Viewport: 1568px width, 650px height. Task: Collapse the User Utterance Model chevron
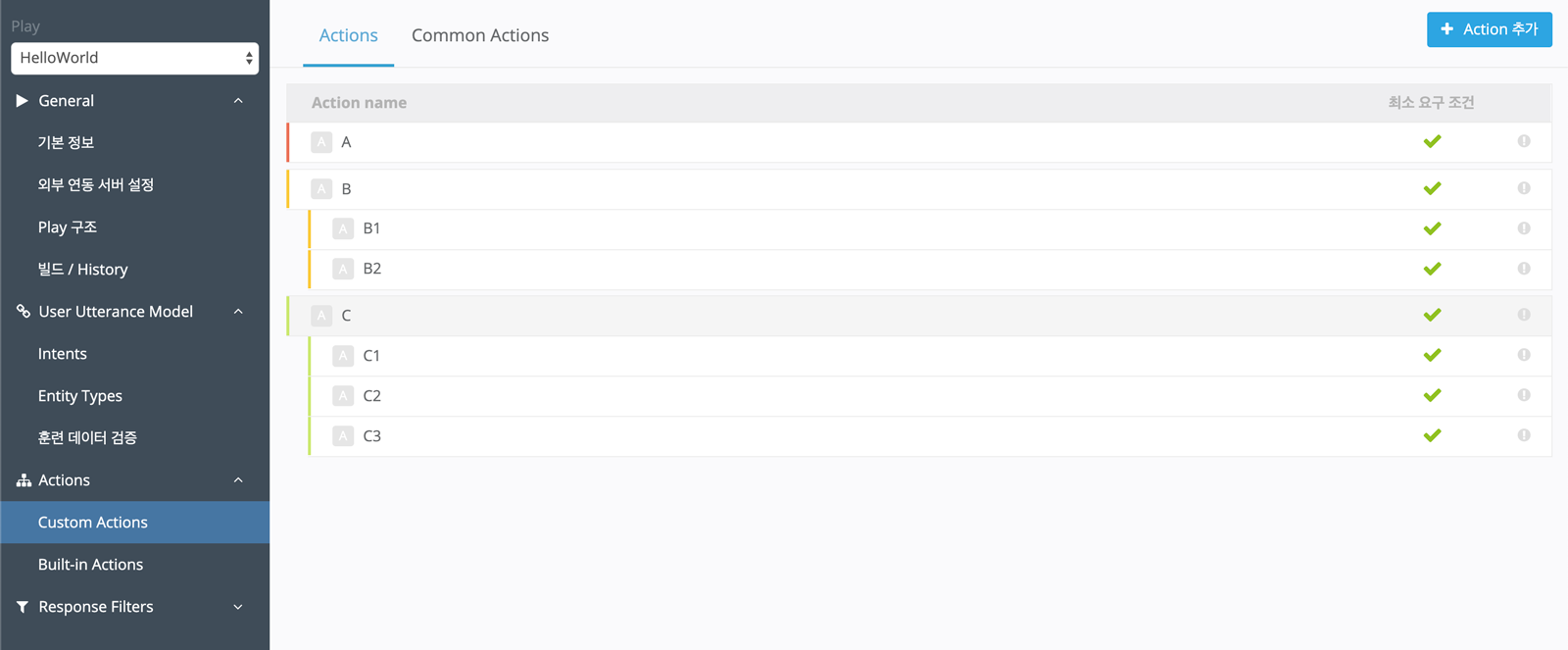(x=238, y=312)
